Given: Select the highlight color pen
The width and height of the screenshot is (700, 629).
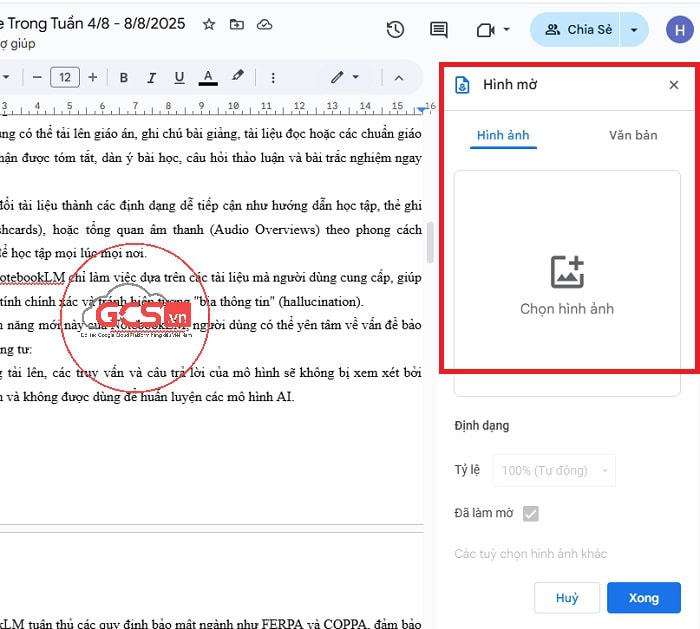Looking at the screenshot, I should (237, 77).
